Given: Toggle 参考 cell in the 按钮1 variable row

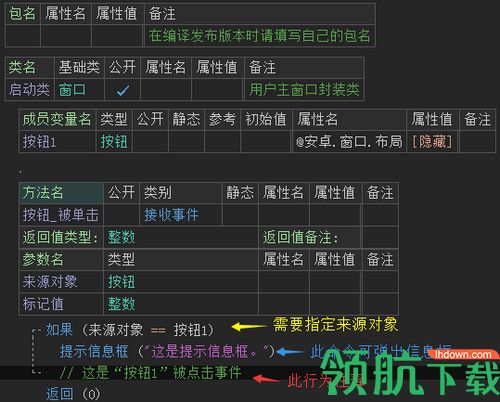Looking at the screenshot, I should 222,142.
